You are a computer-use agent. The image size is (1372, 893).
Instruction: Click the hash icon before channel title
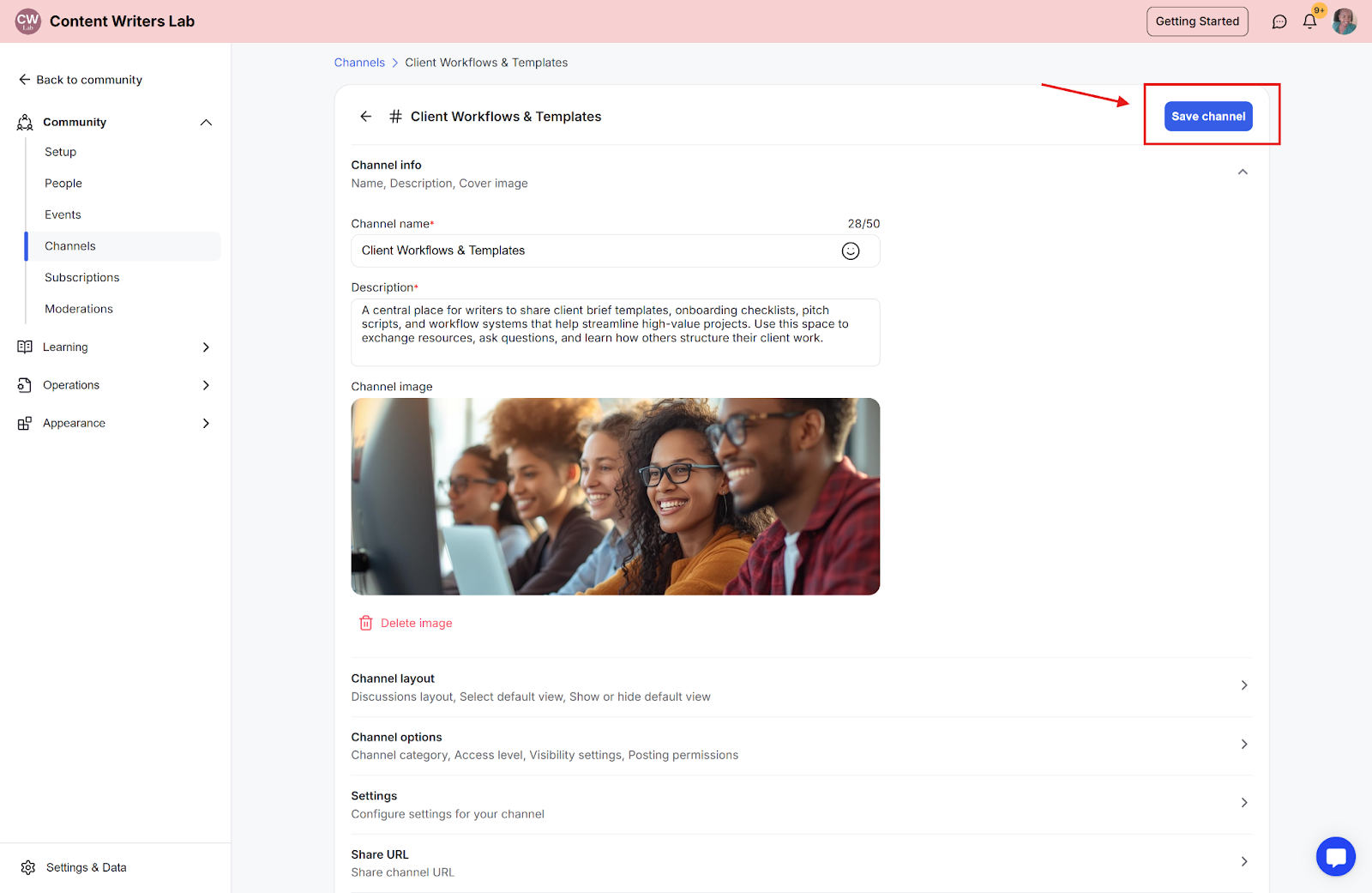(395, 117)
